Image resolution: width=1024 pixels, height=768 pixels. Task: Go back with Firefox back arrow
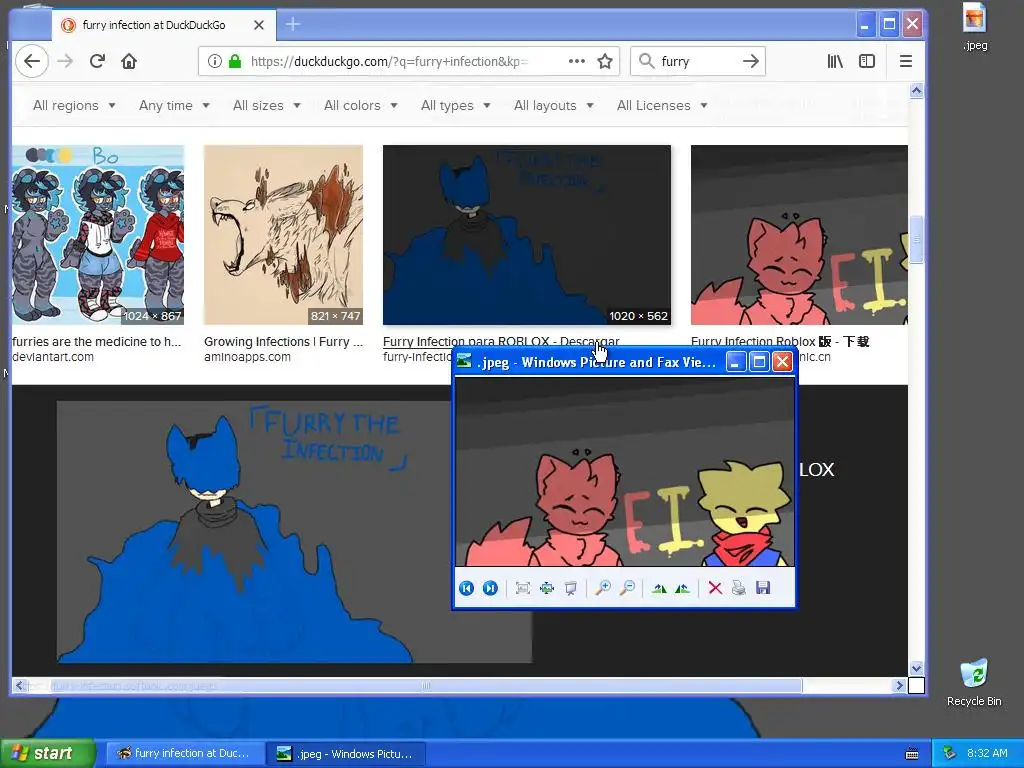pyautogui.click(x=31, y=61)
